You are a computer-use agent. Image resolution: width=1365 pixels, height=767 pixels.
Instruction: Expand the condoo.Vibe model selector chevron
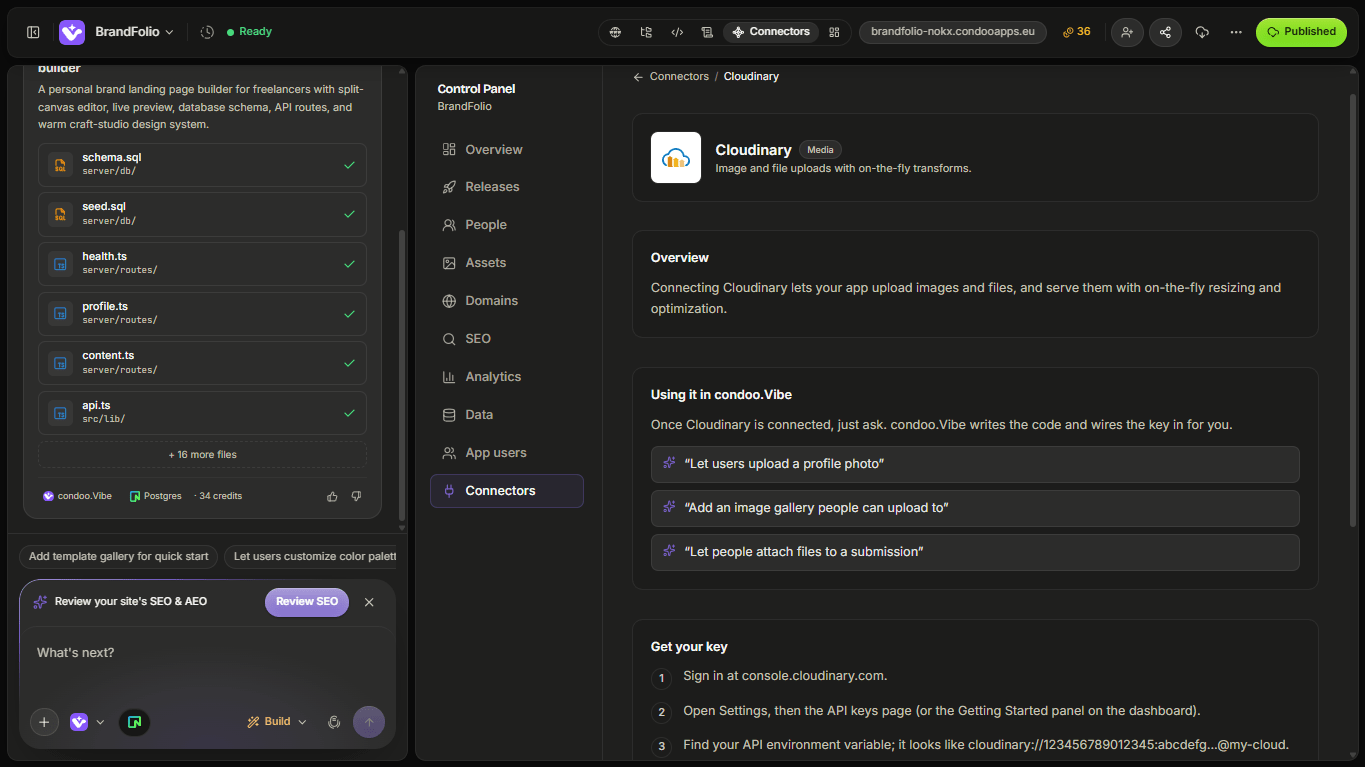click(100, 722)
